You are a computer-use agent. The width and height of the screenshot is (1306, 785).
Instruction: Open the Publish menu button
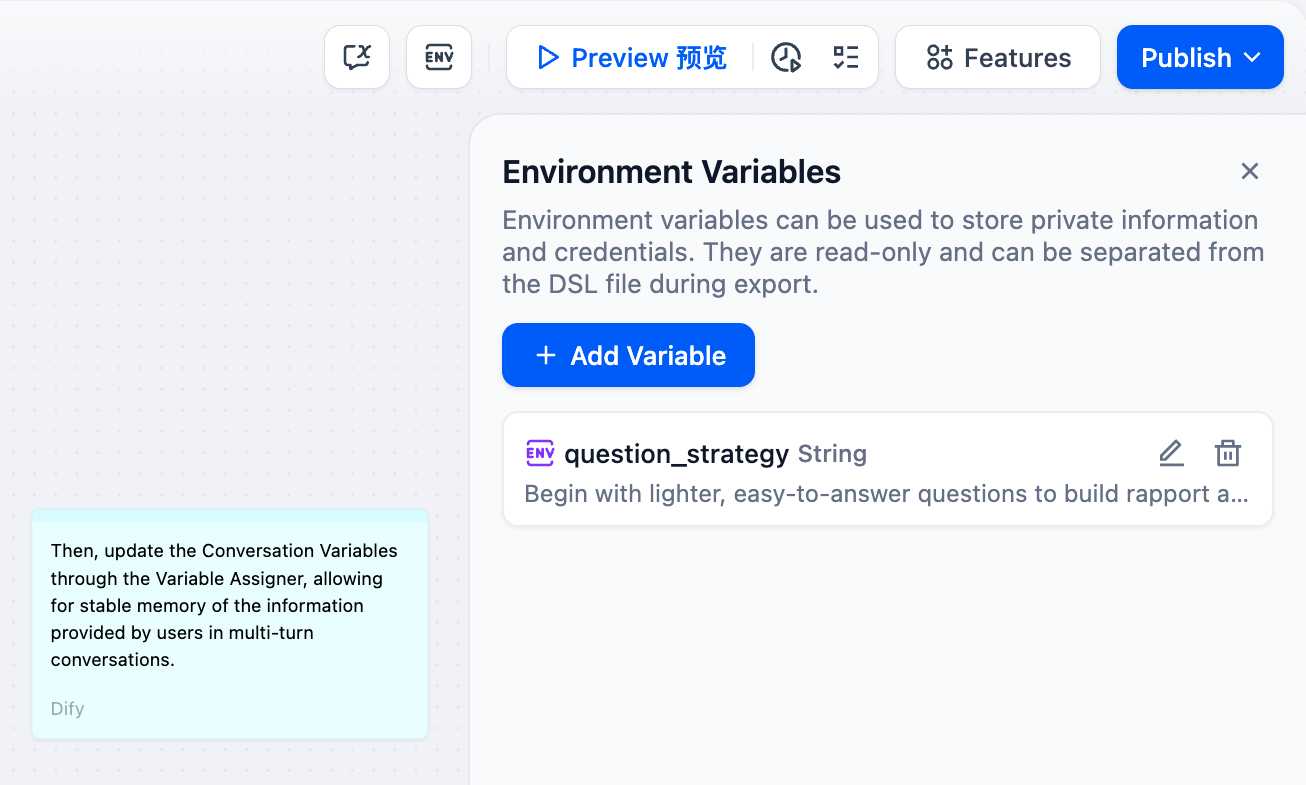click(x=1200, y=57)
